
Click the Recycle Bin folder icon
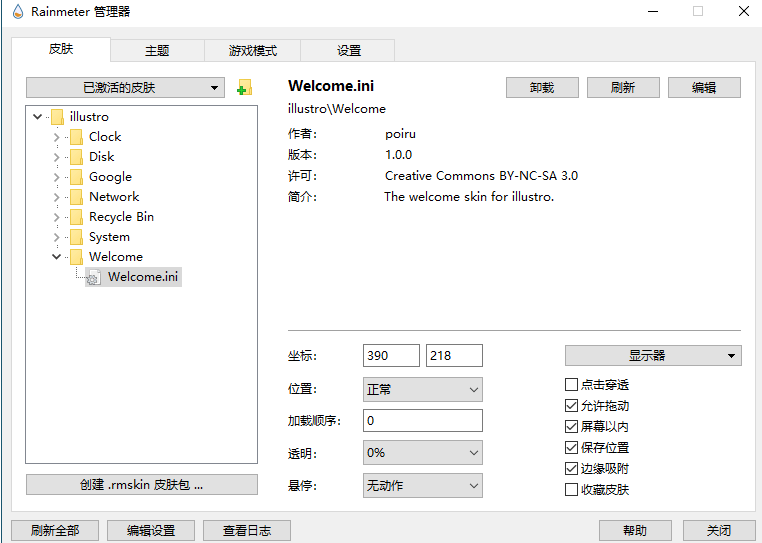[x=76, y=217]
